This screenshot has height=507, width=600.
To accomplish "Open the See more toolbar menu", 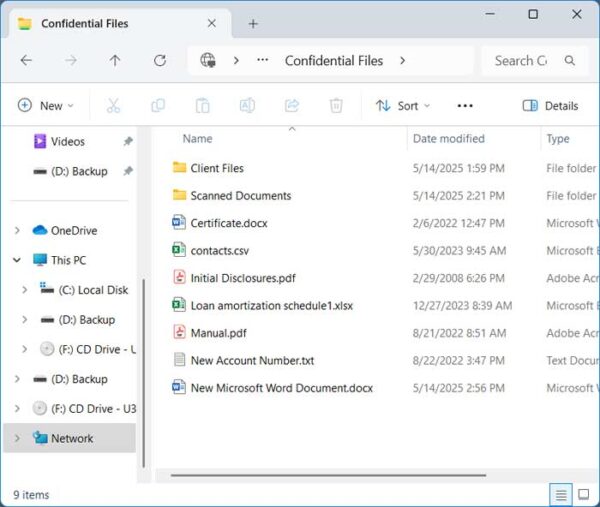I will (x=465, y=106).
